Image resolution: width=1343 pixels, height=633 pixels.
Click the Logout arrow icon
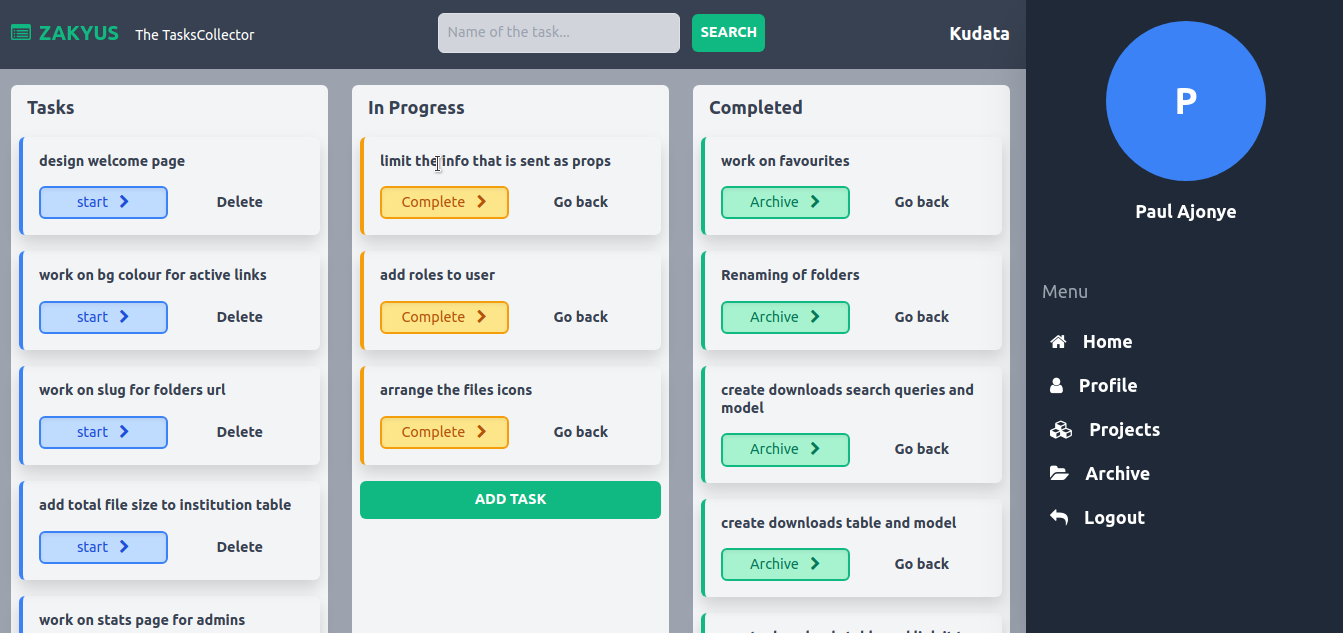click(x=1058, y=518)
